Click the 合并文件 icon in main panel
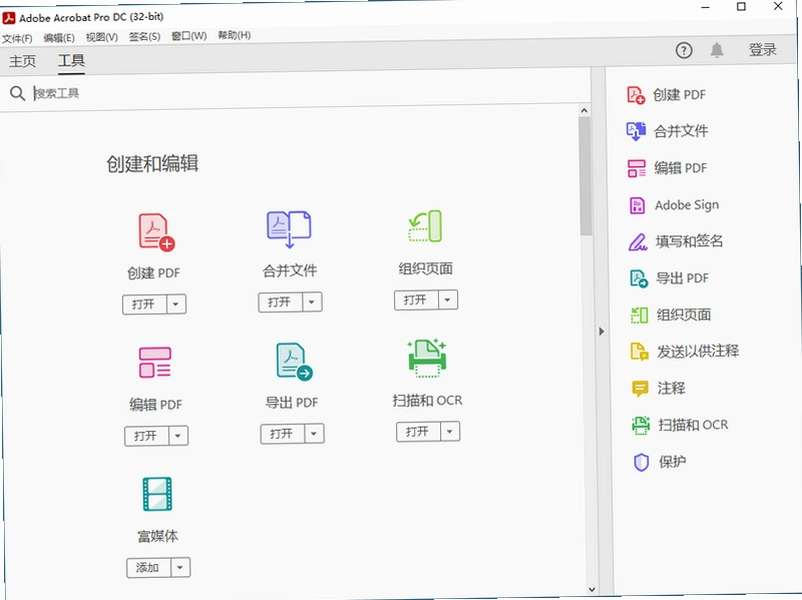802x600 pixels. [289, 229]
